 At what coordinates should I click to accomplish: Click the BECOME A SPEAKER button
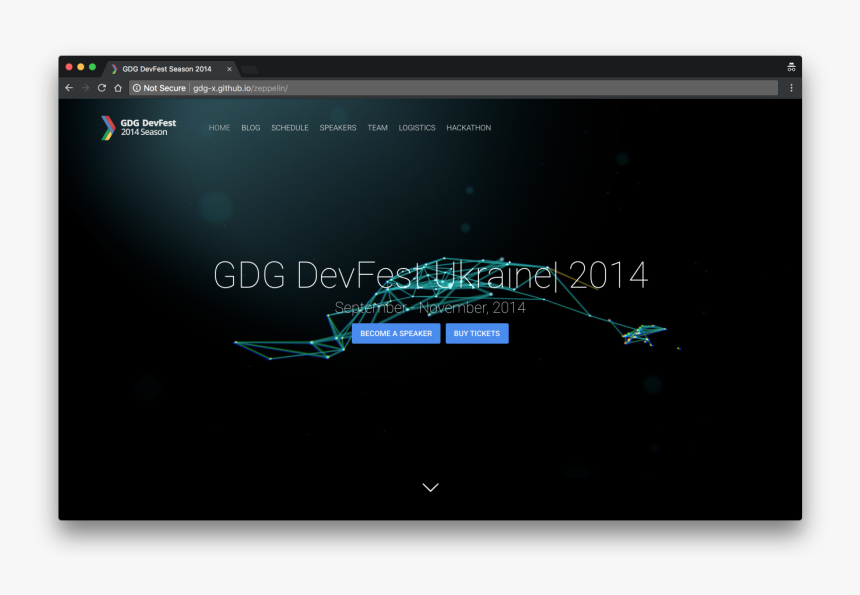click(x=396, y=333)
